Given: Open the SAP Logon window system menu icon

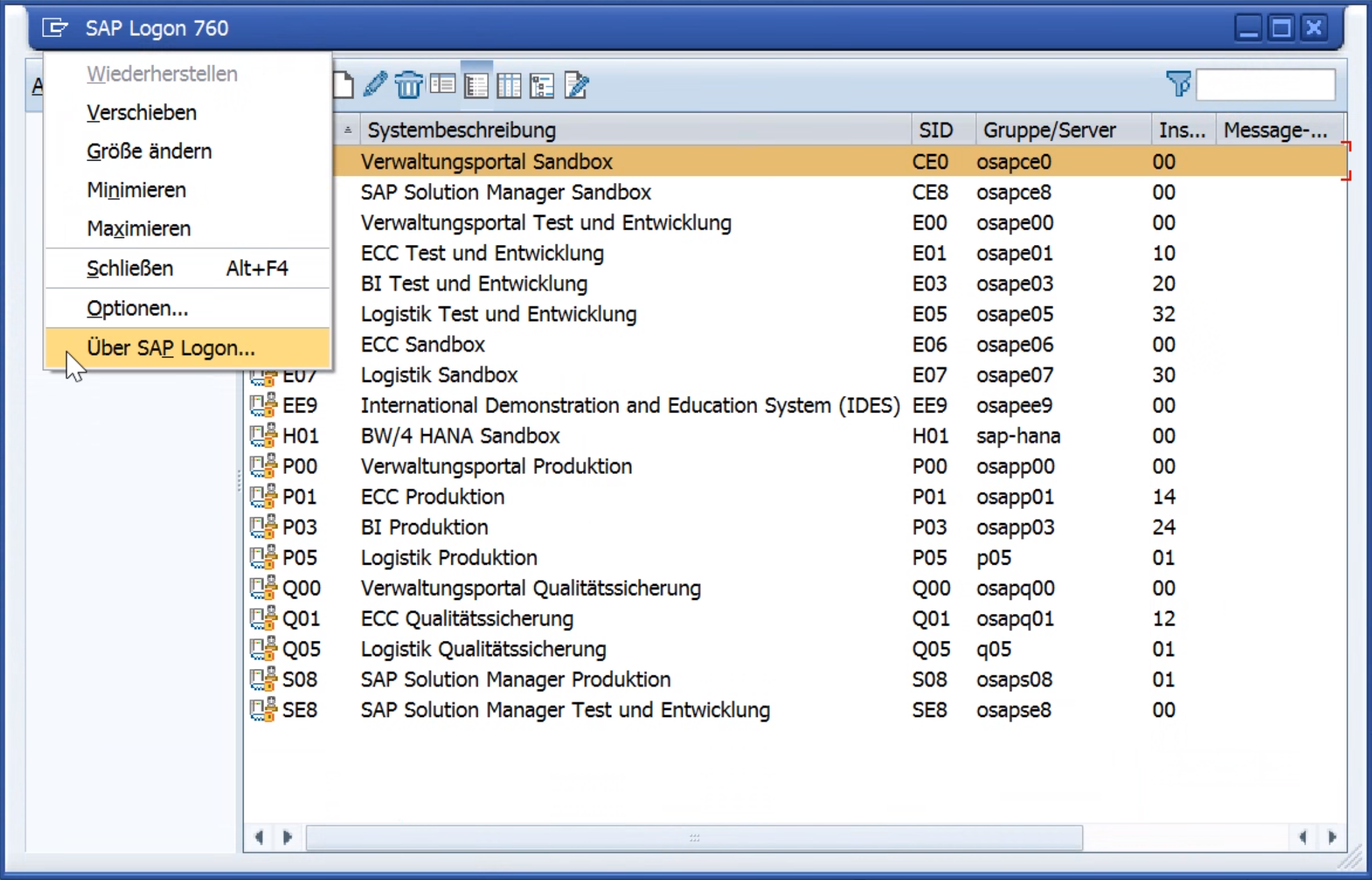Looking at the screenshot, I should pyautogui.click(x=55, y=27).
